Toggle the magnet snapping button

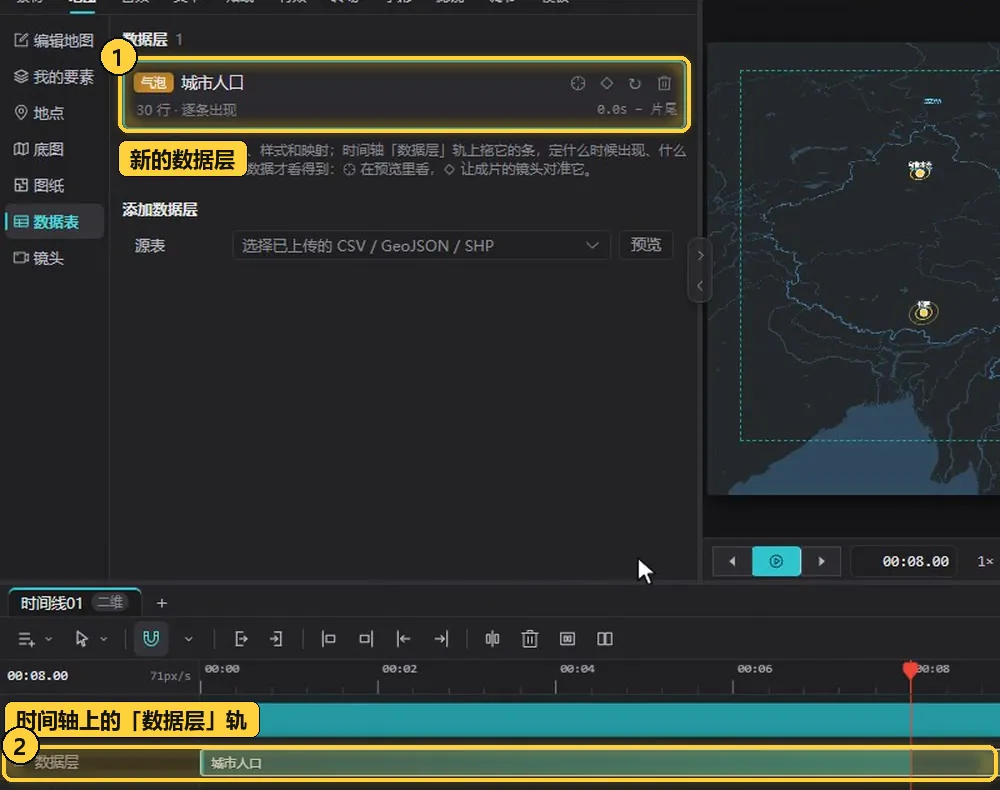coord(151,639)
